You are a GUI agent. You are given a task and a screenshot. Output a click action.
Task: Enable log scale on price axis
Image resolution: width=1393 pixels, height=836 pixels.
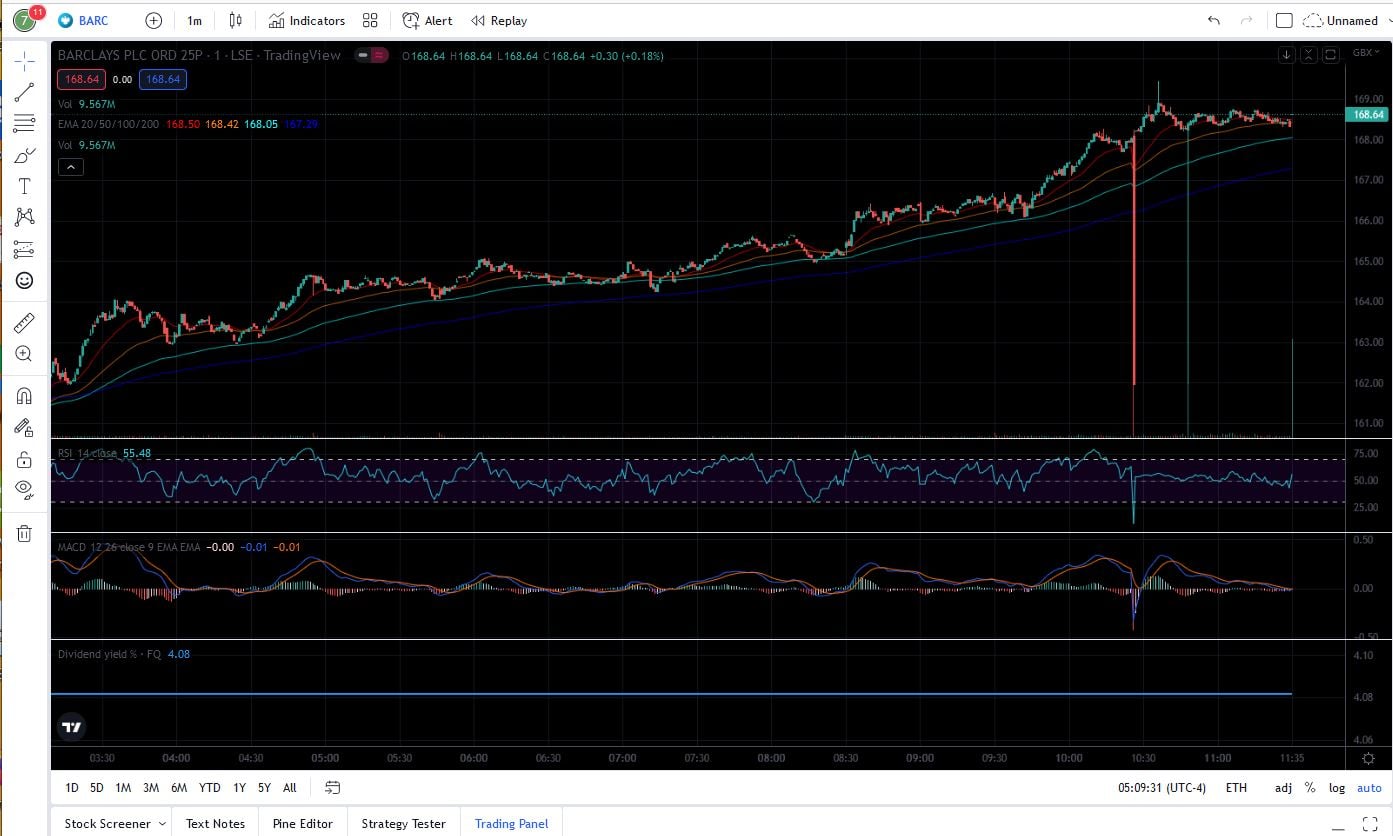(x=1337, y=788)
